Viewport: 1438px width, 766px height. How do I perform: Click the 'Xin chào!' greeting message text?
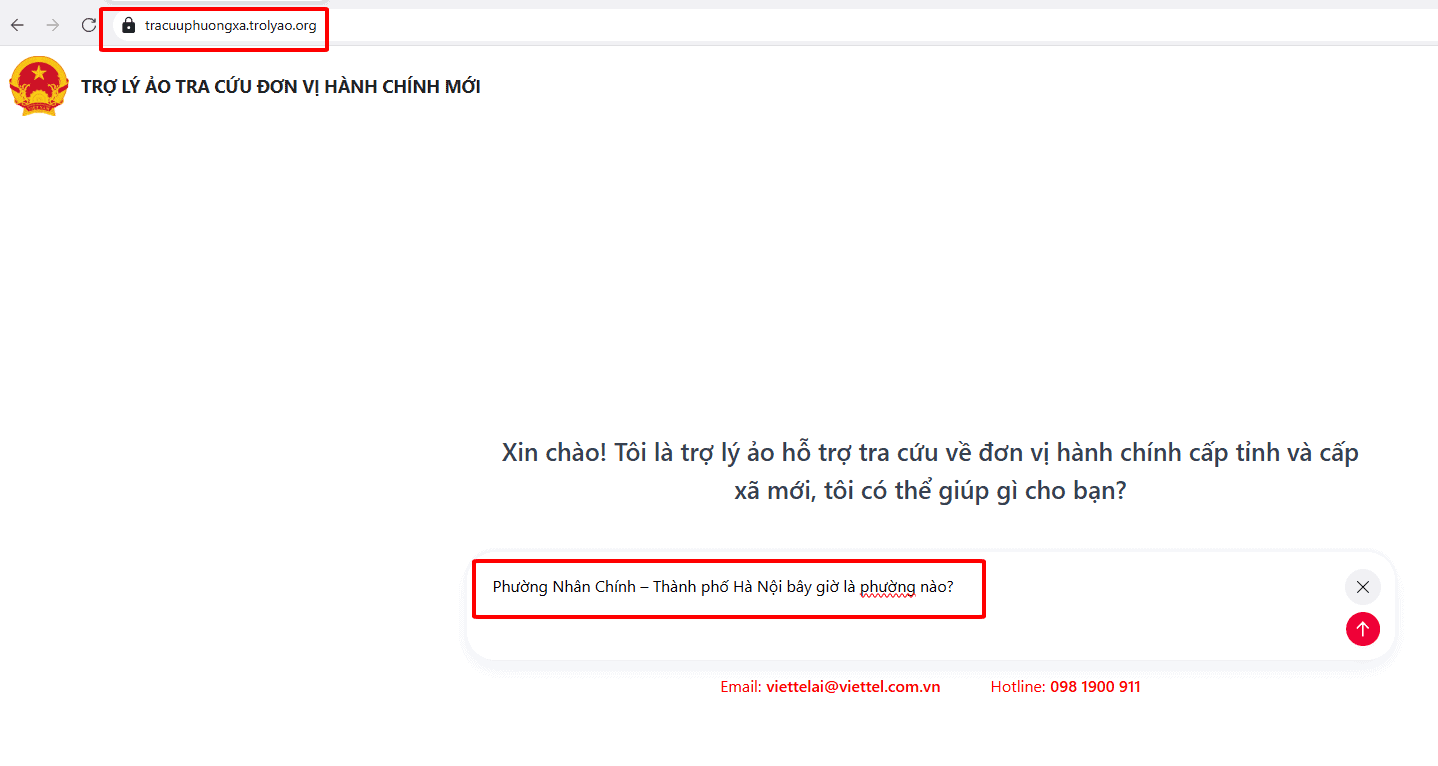(x=930, y=472)
